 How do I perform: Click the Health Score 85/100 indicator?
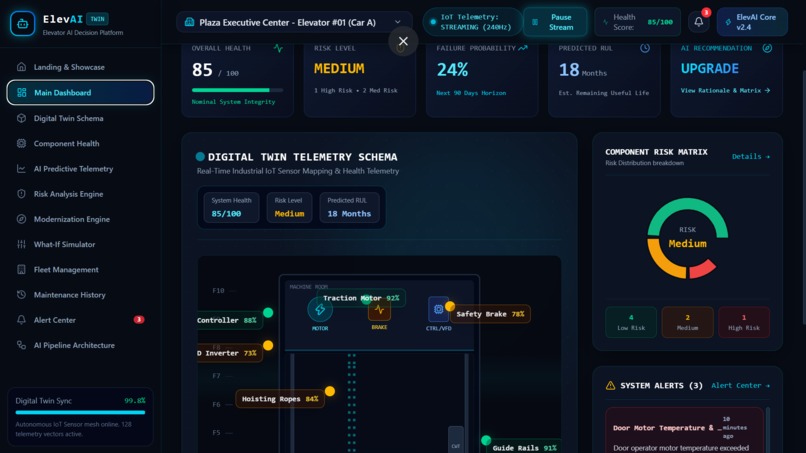coord(637,22)
